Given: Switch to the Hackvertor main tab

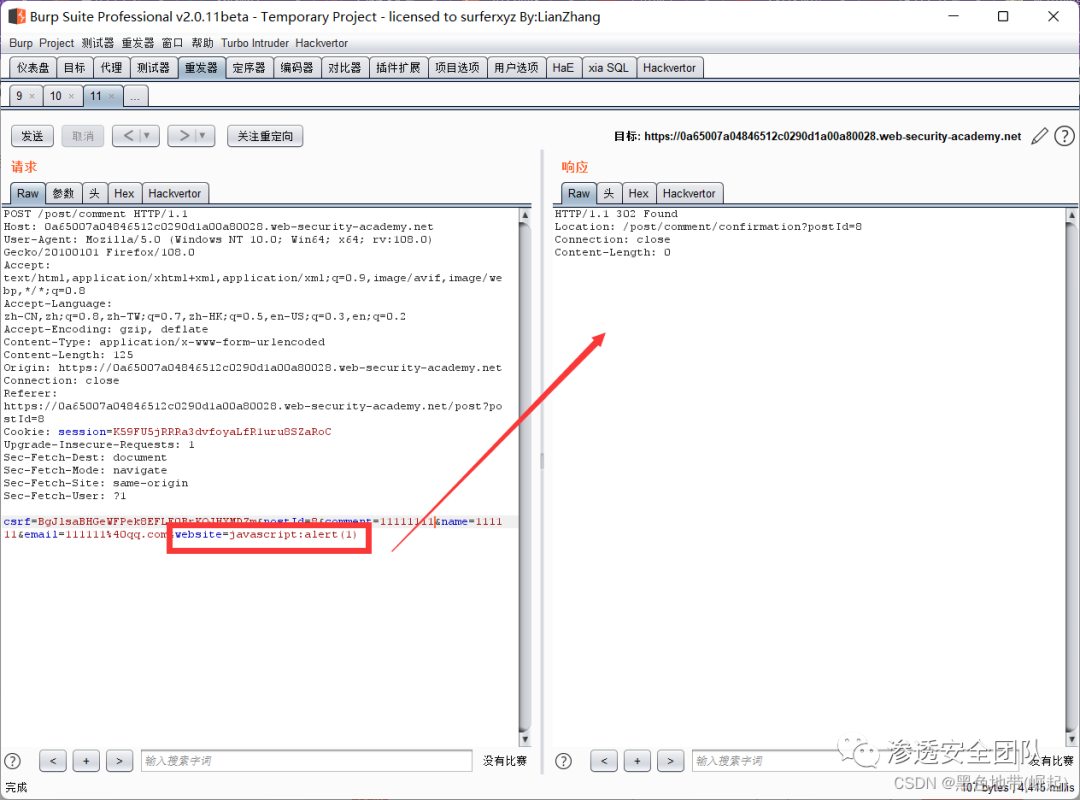Looking at the screenshot, I should click(669, 68).
